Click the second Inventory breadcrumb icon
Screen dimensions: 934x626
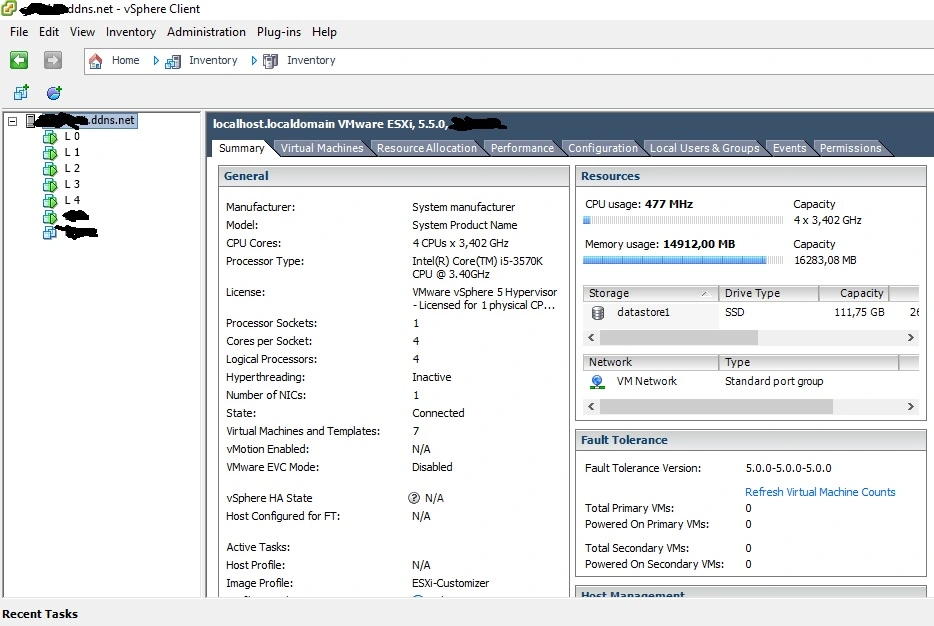pyautogui.click(x=270, y=61)
